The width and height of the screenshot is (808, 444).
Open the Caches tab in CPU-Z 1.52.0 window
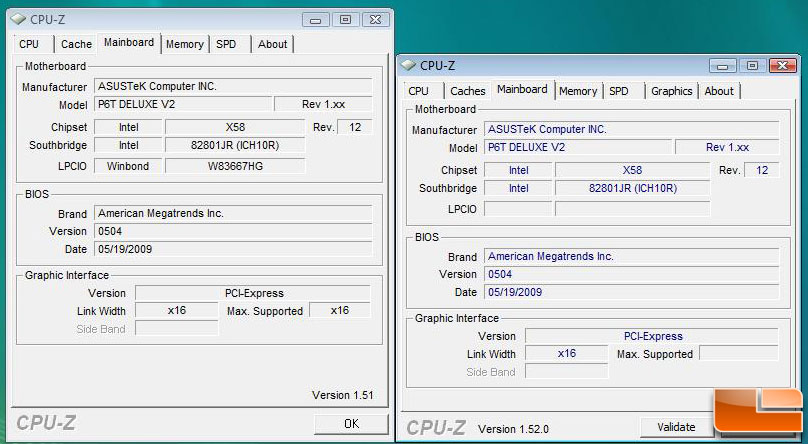tap(468, 91)
